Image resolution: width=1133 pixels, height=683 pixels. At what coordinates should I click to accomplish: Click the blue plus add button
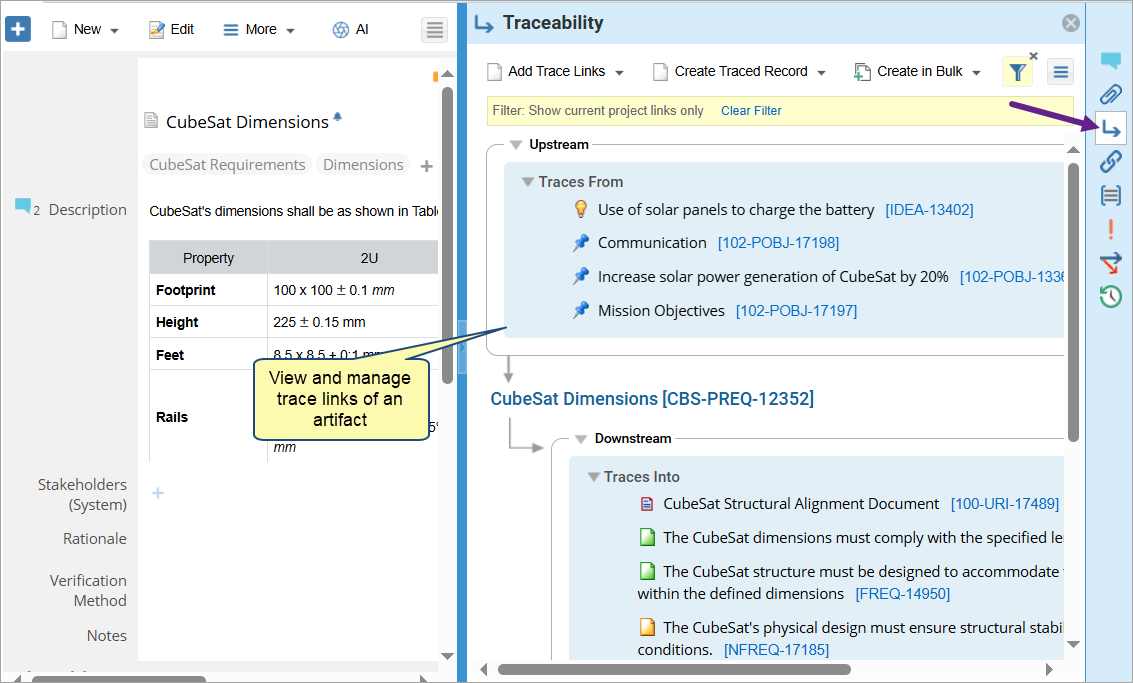coord(19,29)
